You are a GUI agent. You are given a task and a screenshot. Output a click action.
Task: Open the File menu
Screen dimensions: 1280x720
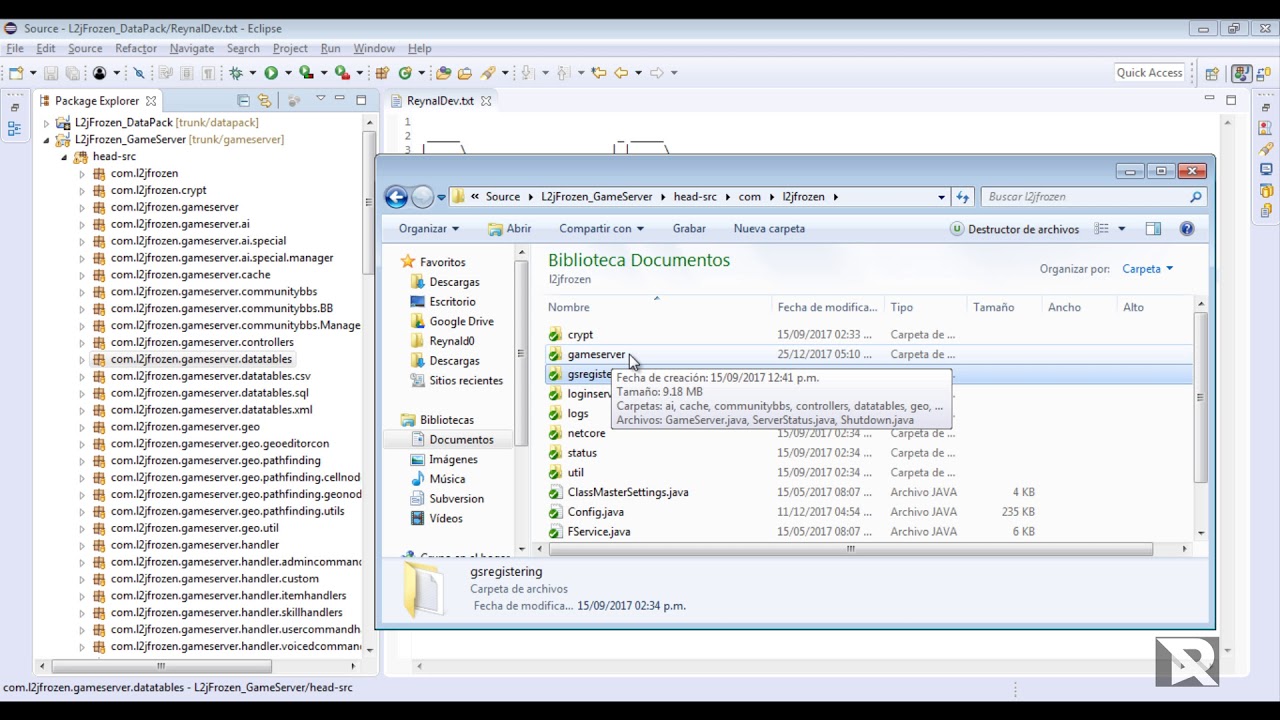coord(15,48)
